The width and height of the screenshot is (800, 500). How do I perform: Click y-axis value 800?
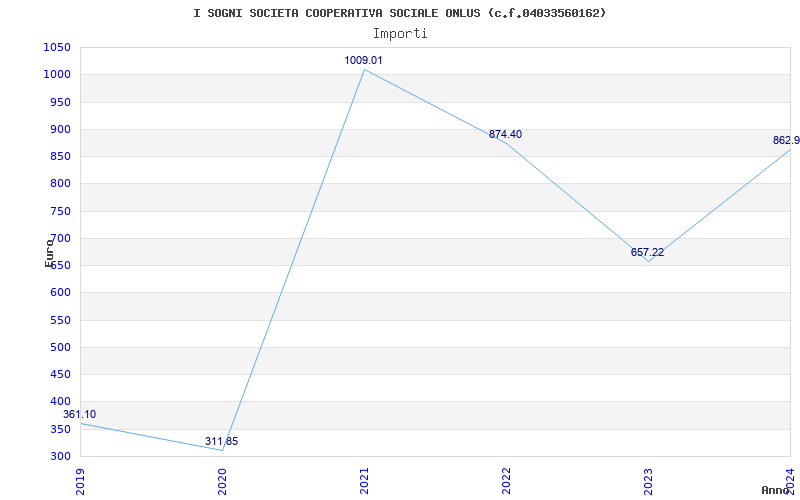(60, 184)
